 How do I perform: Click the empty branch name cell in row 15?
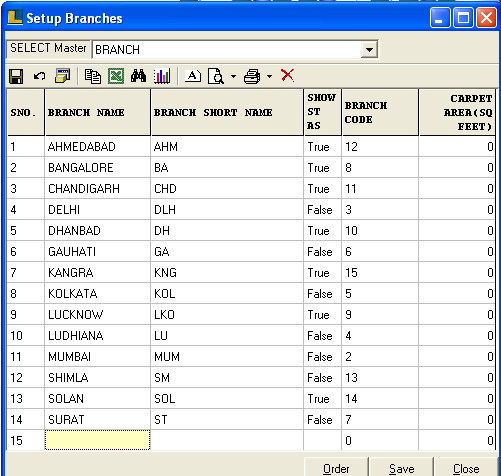coord(97,440)
